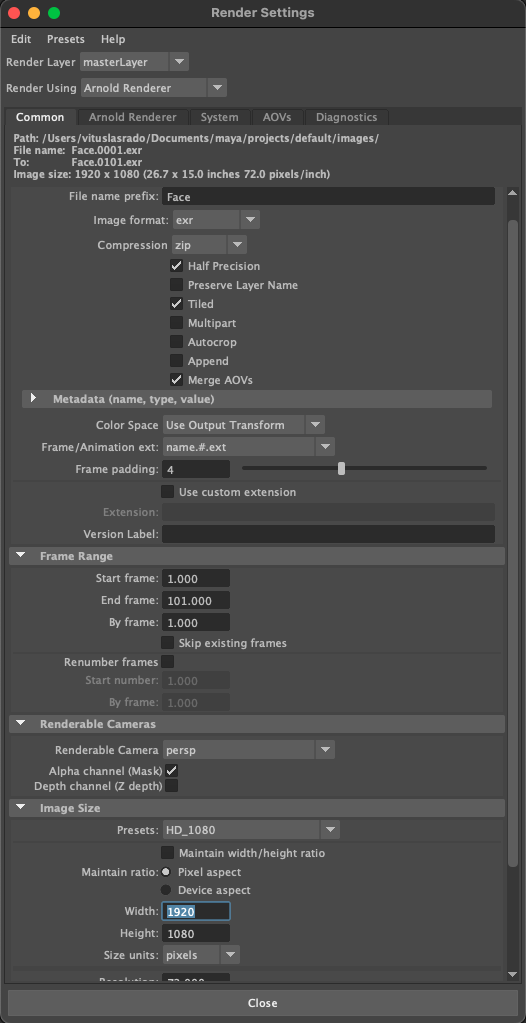This screenshot has height=1023, width=526.
Task: Click the vertical scrollbar thumb
Action: (513, 544)
